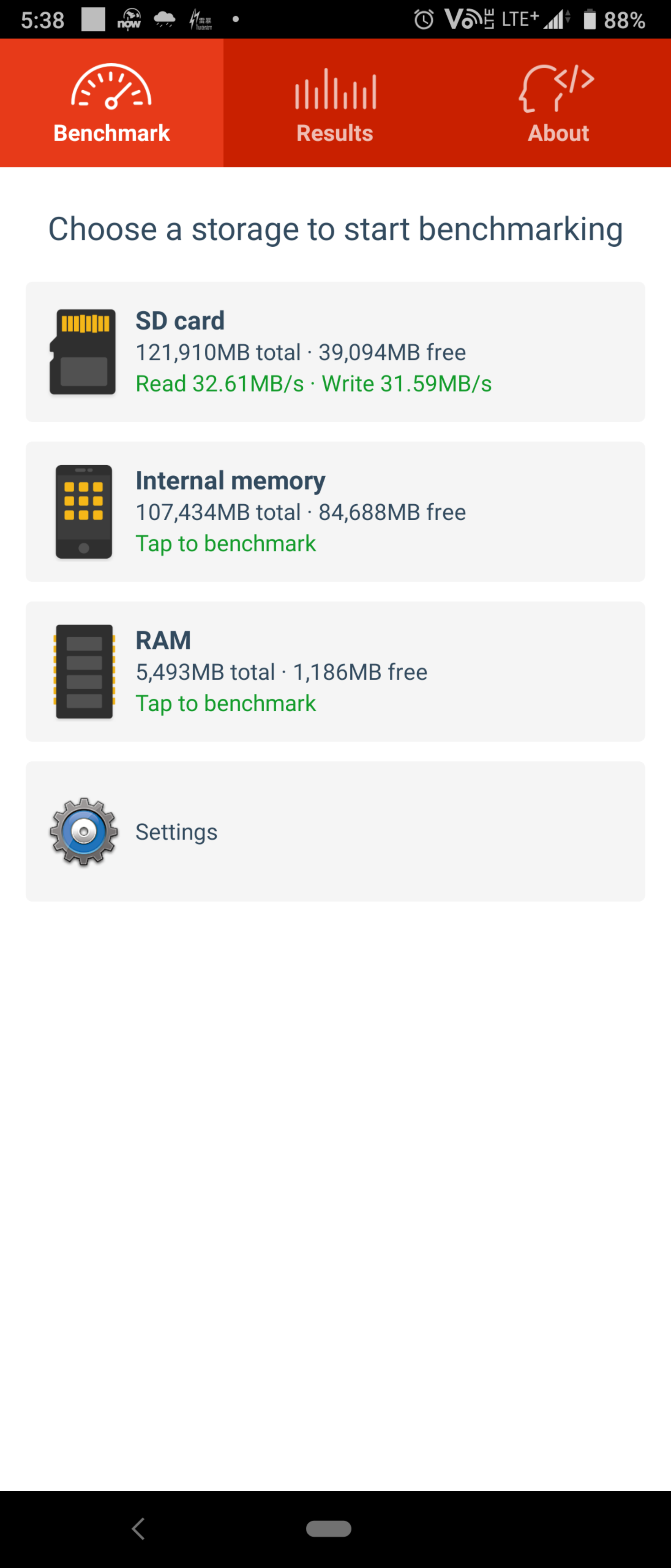Tap the home pill navigation button
Viewport: 671px width, 1568px height.
(329, 1528)
